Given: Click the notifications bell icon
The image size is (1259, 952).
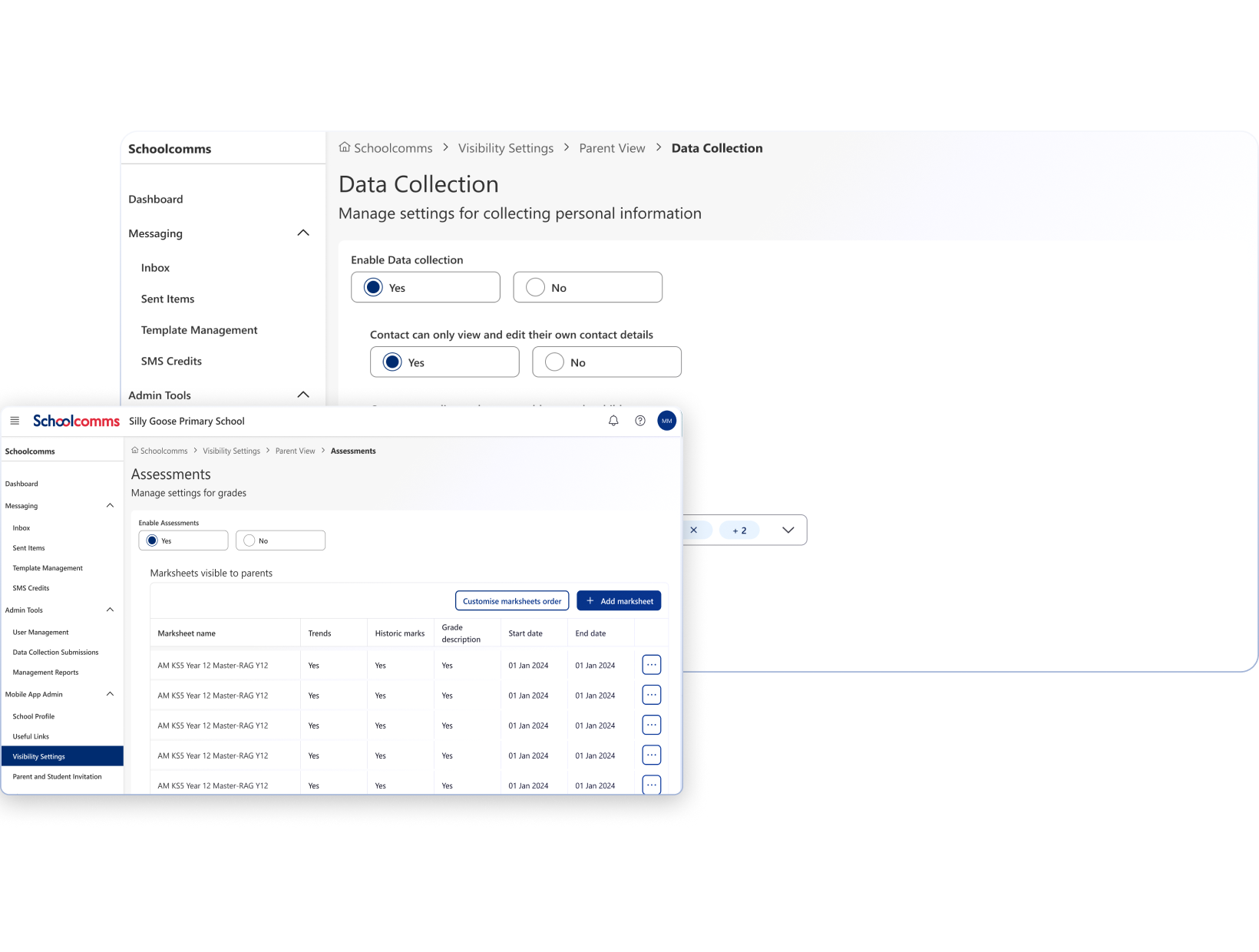Looking at the screenshot, I should point(613,421).
